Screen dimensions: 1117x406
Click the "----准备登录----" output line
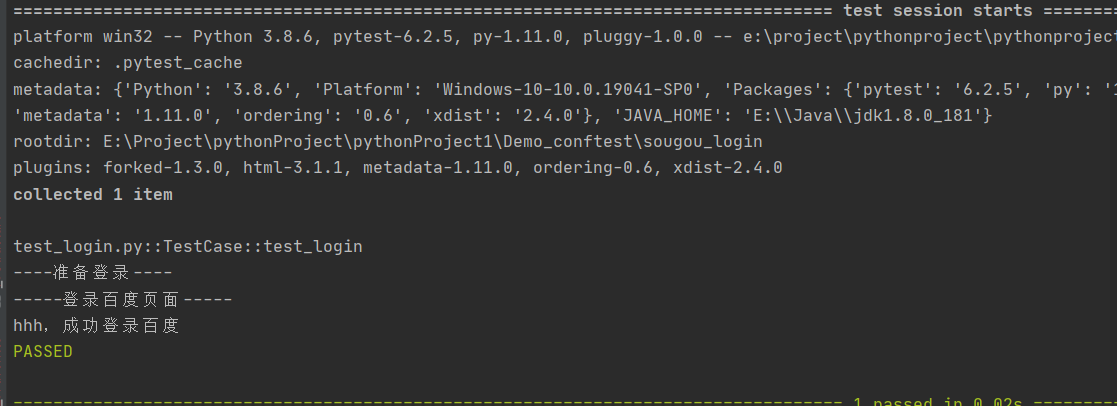pos(92,273)
